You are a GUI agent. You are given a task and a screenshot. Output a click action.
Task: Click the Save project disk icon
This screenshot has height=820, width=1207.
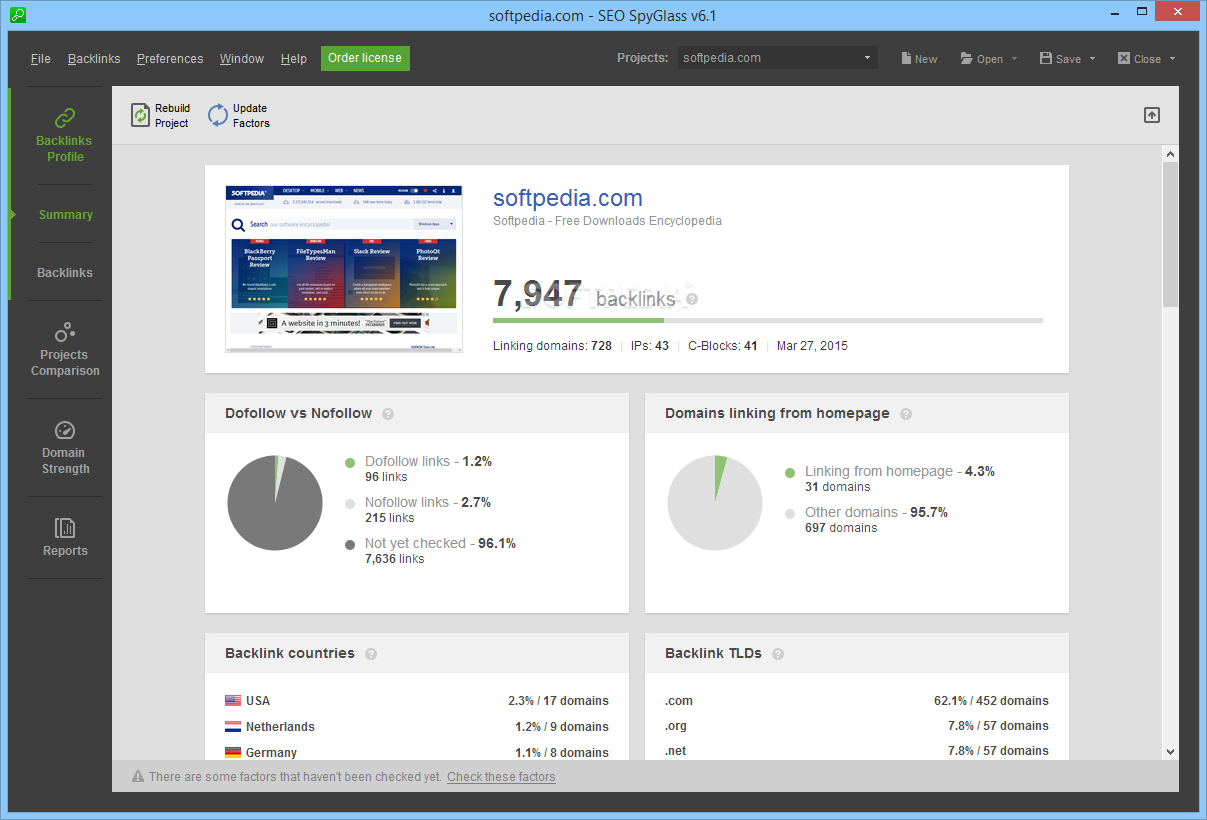[x=1046, y=58]
